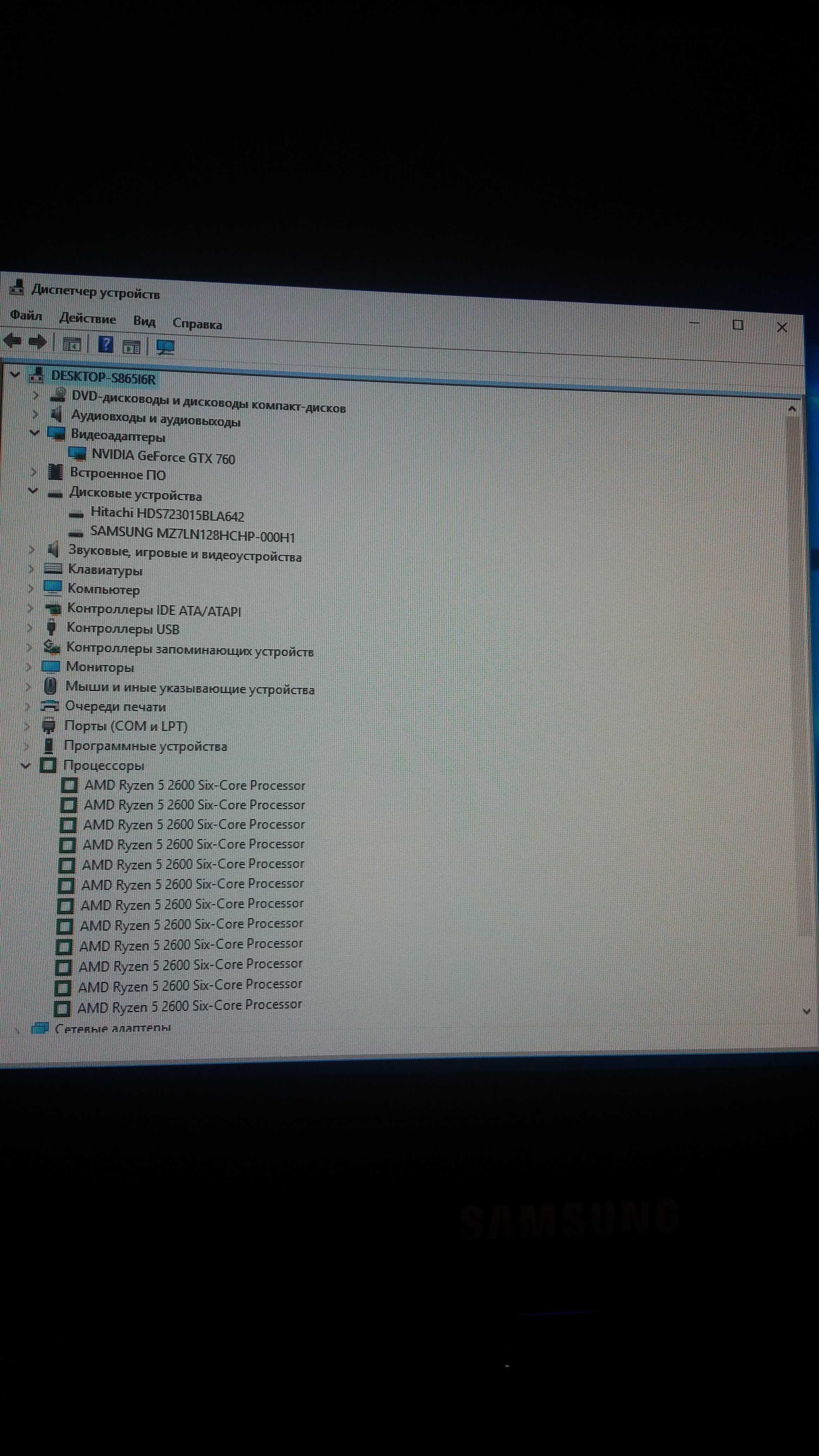
Task: Click the Порты (COM и LPT) icon
Action: [x=49, y=725]
